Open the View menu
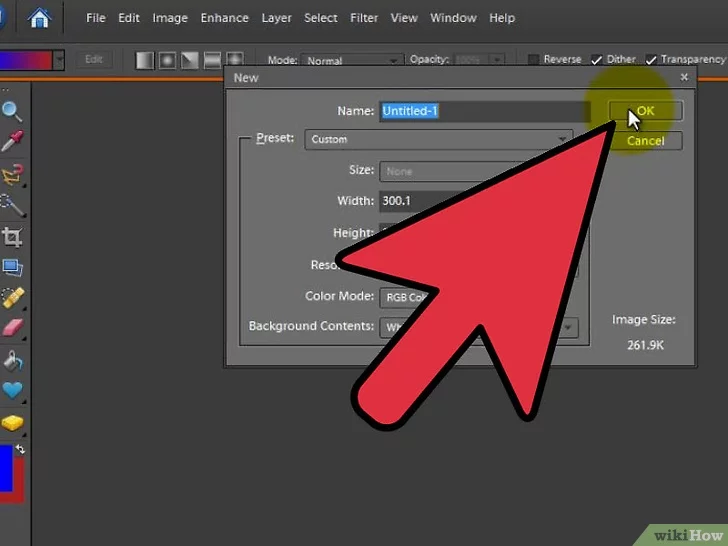Image resolution: width=728 pixels, height=546 pixels. tap(404, 18)
